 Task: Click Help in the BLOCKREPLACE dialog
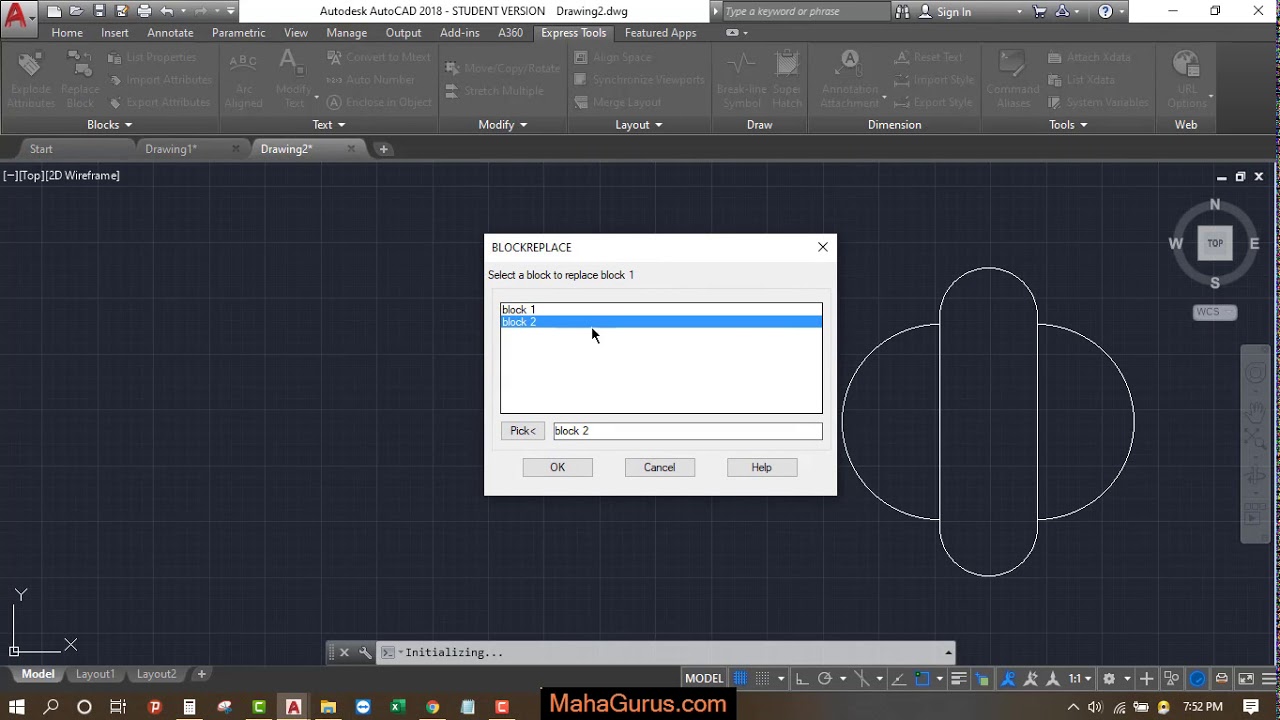point(761,467)
